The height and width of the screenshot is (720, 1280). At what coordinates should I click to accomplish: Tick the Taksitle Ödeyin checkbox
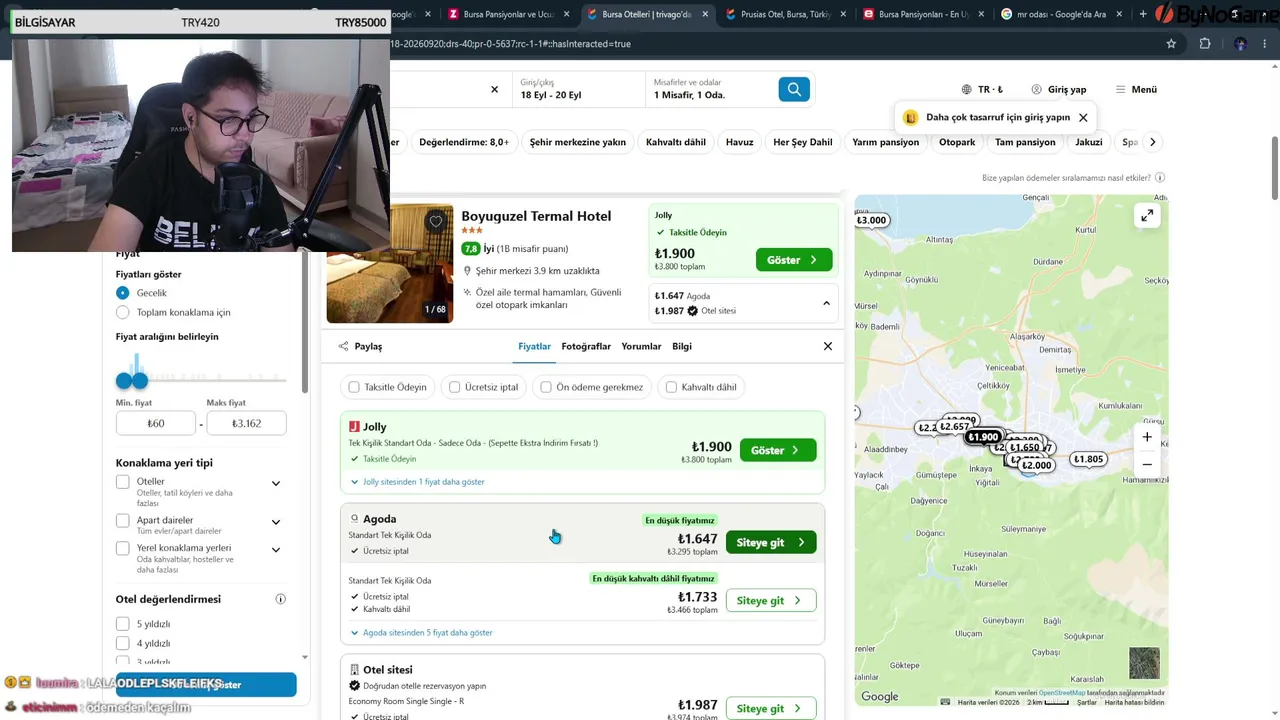click(x=354, y=387)
